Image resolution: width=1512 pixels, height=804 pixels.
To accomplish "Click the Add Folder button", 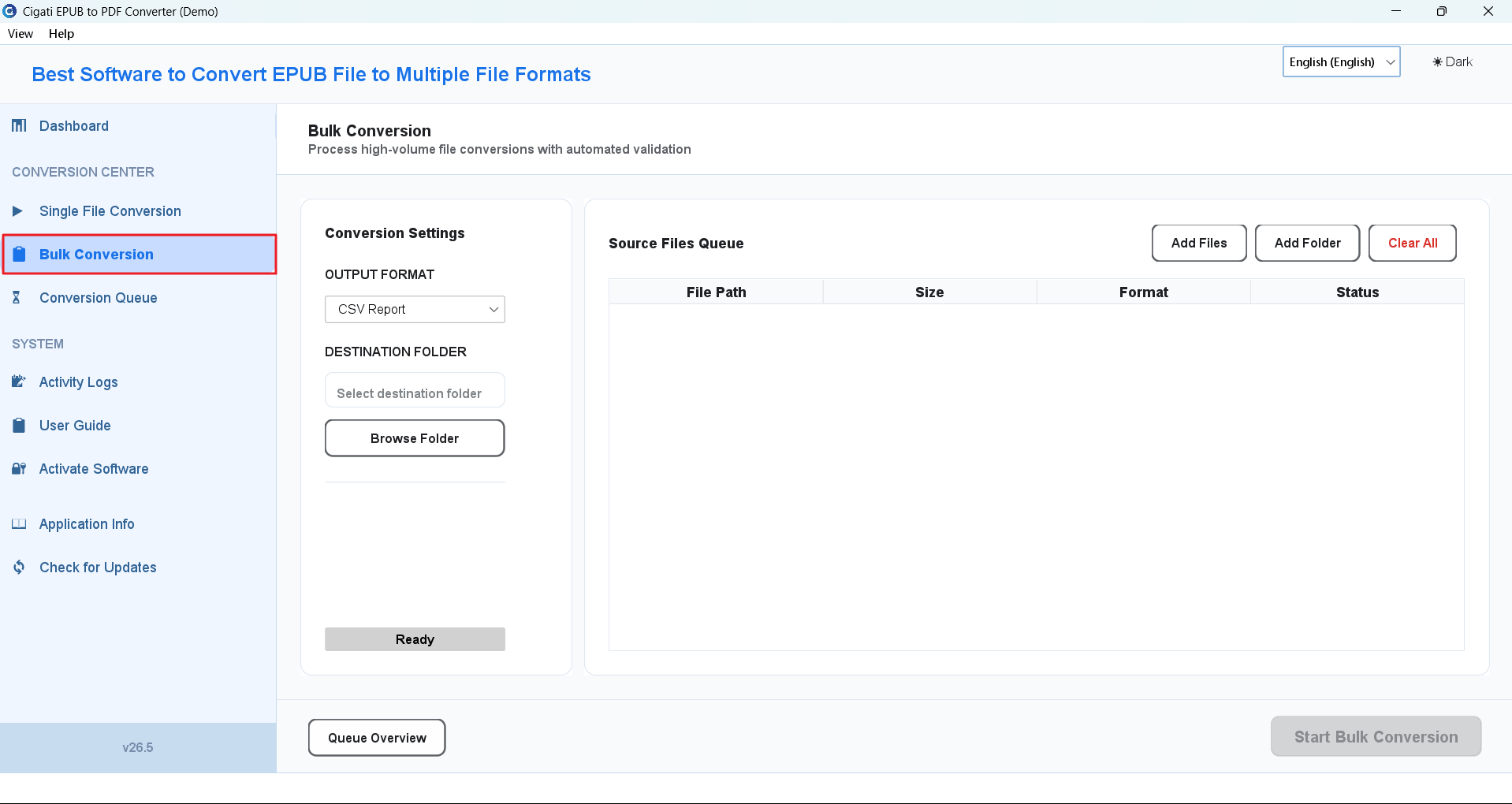I will pos(1307,243).
